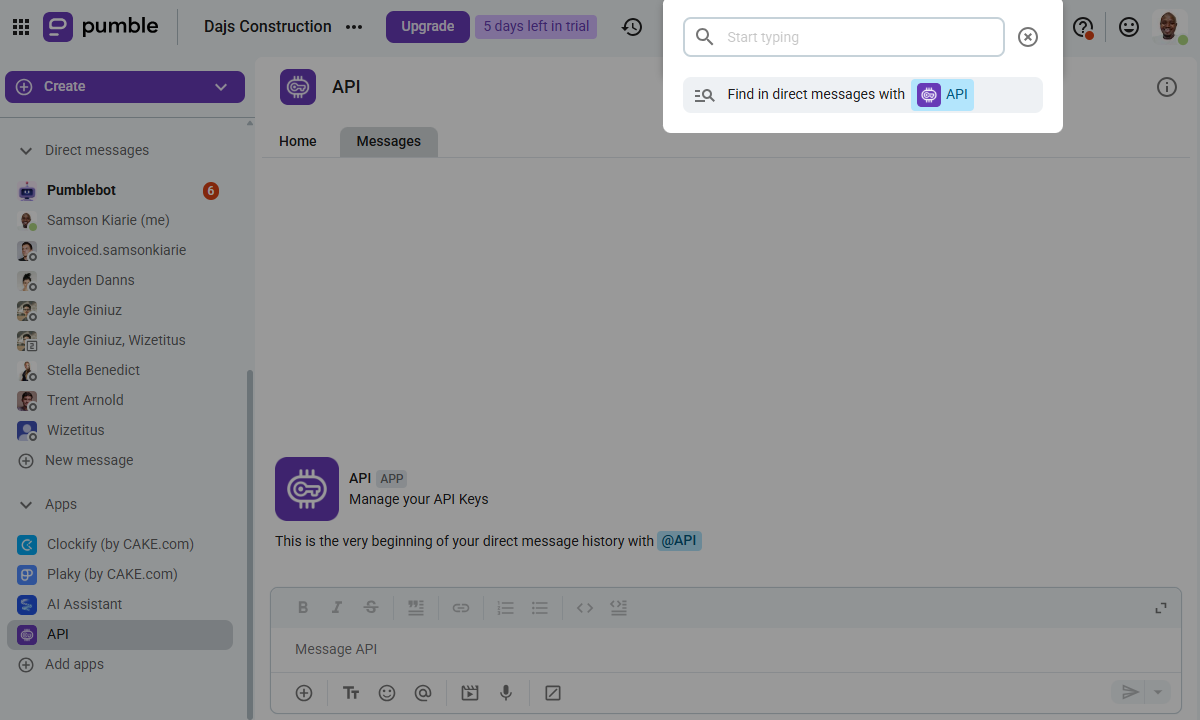Open the emoji status smiley icon
The height and width of the screenshot is (720, 1200).
[x=1129, y=27]
